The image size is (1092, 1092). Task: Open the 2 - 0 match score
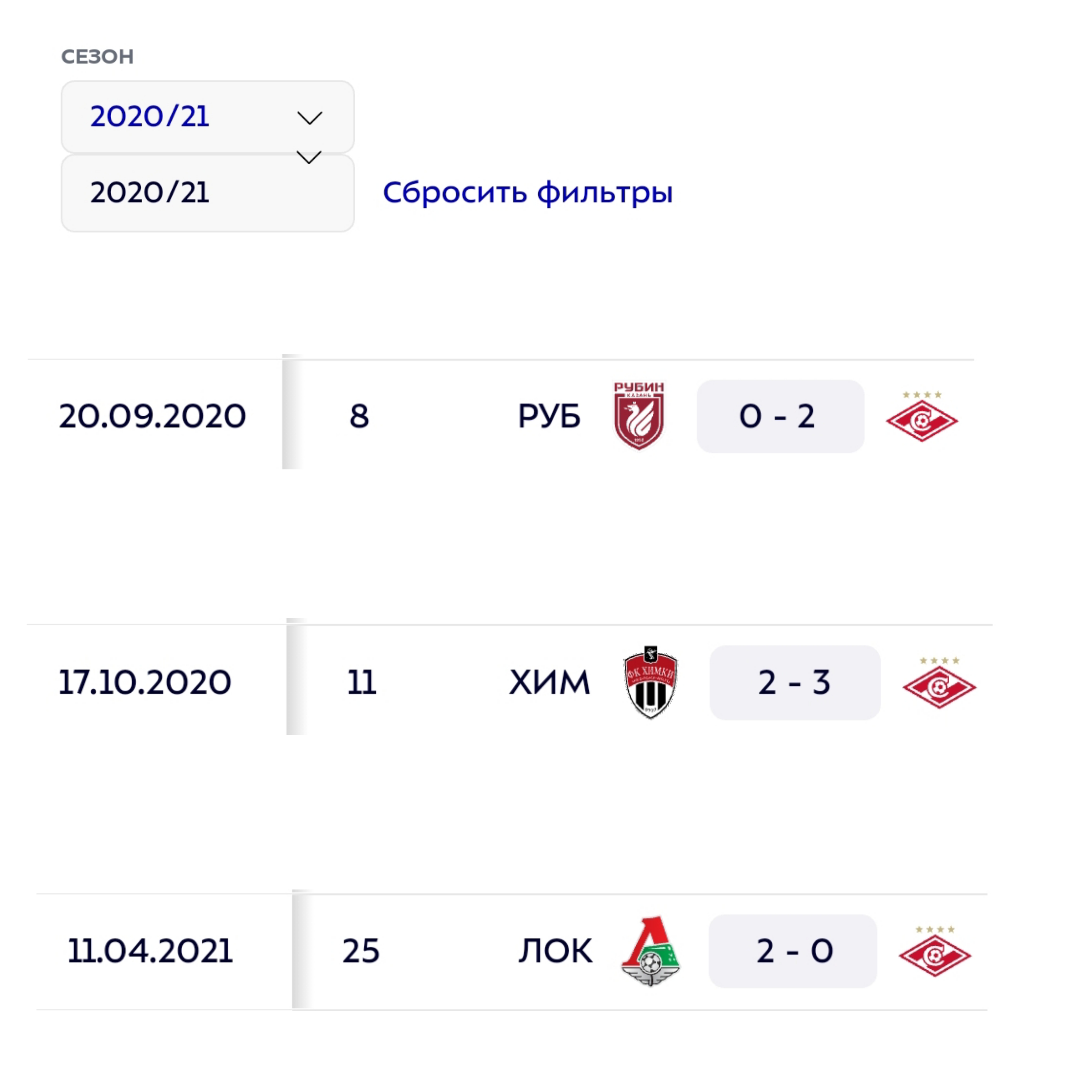click(x=792, y=951)
